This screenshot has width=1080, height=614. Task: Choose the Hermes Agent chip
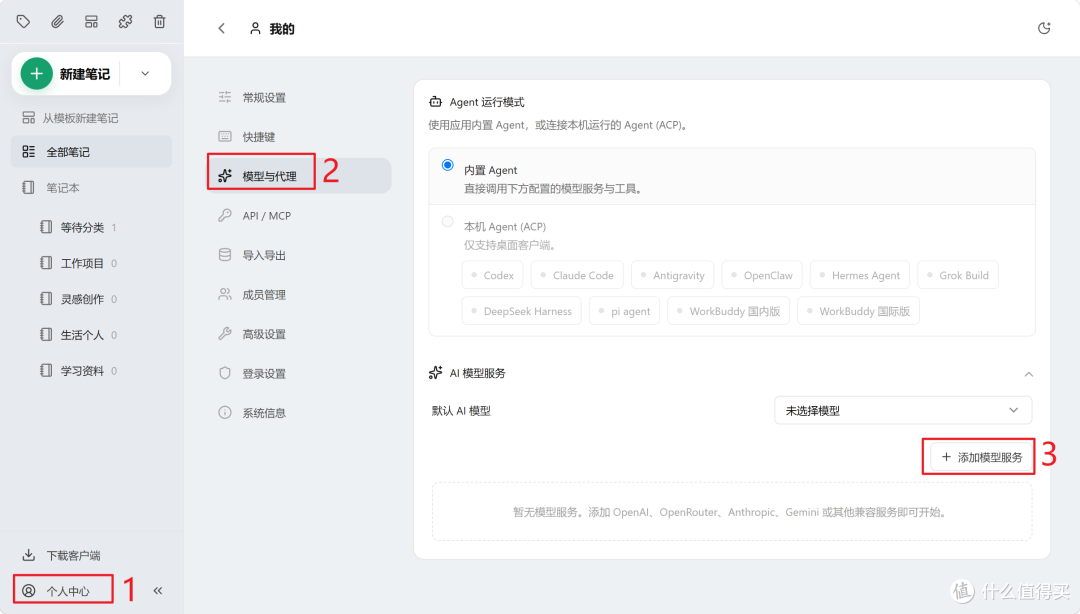(x=860, y=275)
